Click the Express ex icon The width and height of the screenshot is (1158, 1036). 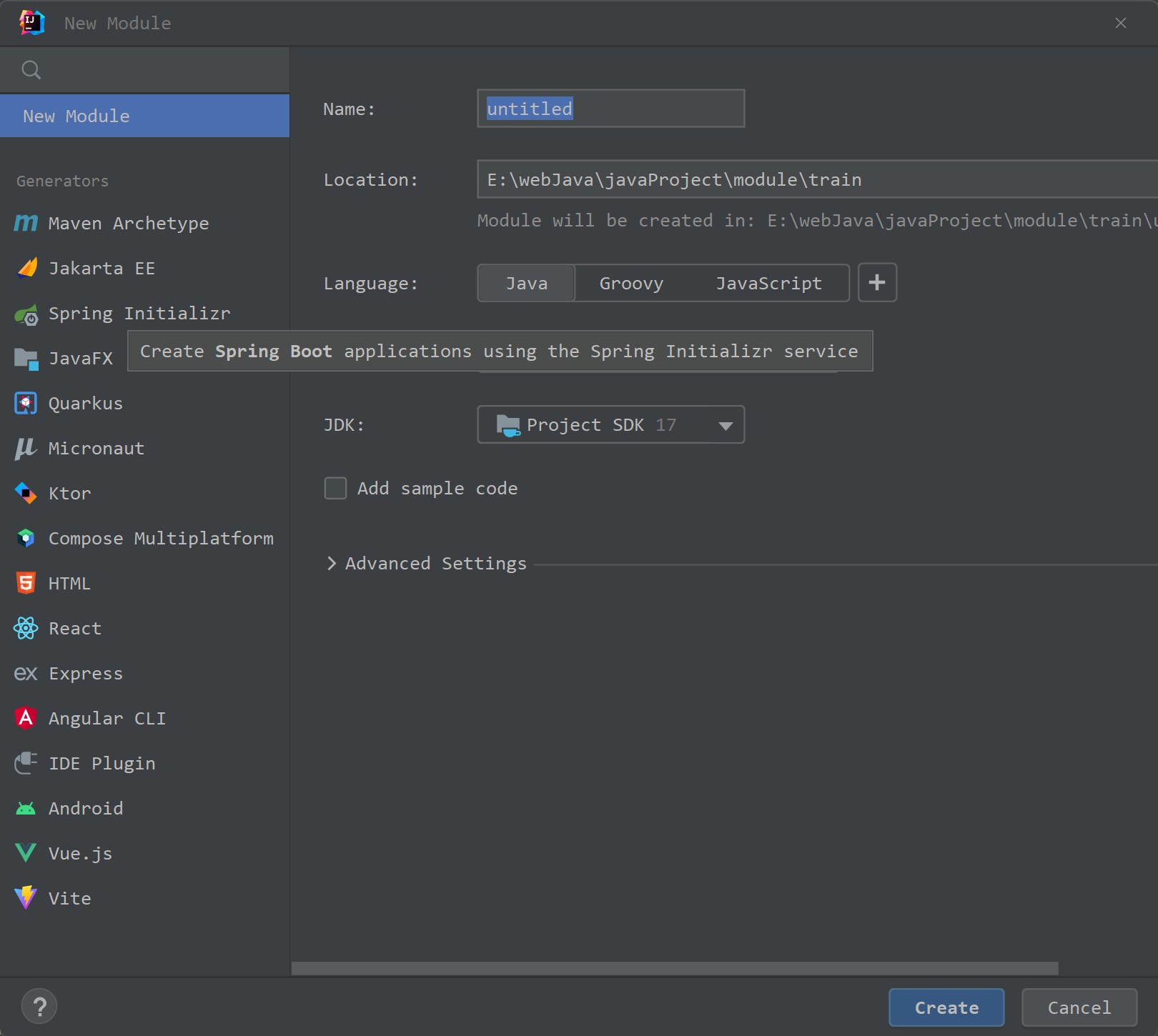[26, 674]
